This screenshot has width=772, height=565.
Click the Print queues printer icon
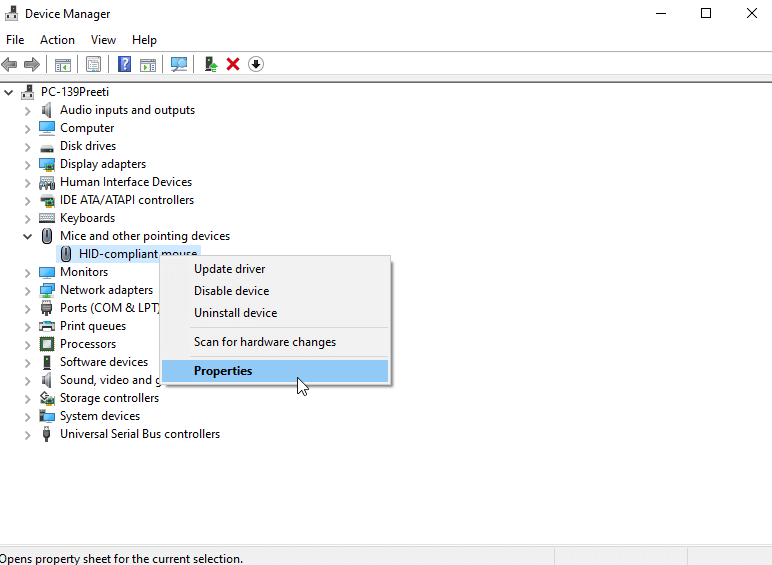(x=47, y=326)
